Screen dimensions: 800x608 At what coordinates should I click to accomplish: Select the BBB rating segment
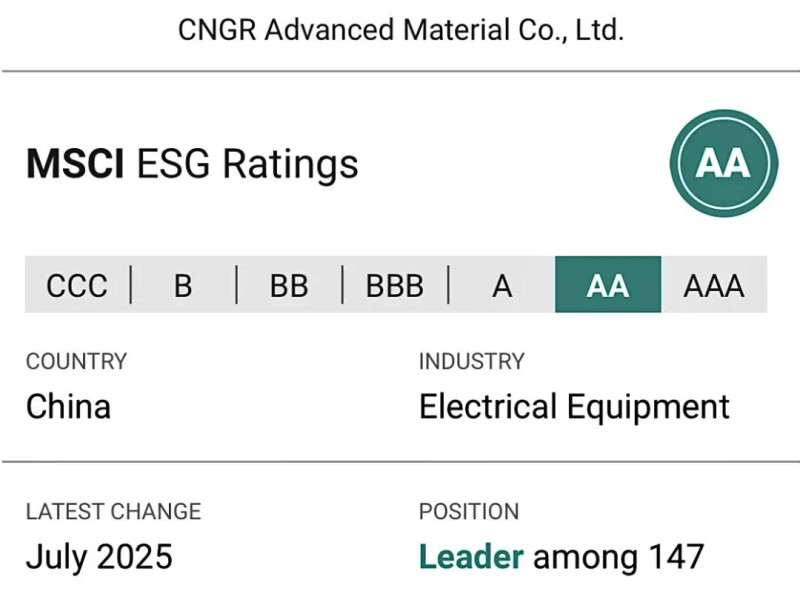click(x=395, y=285)
